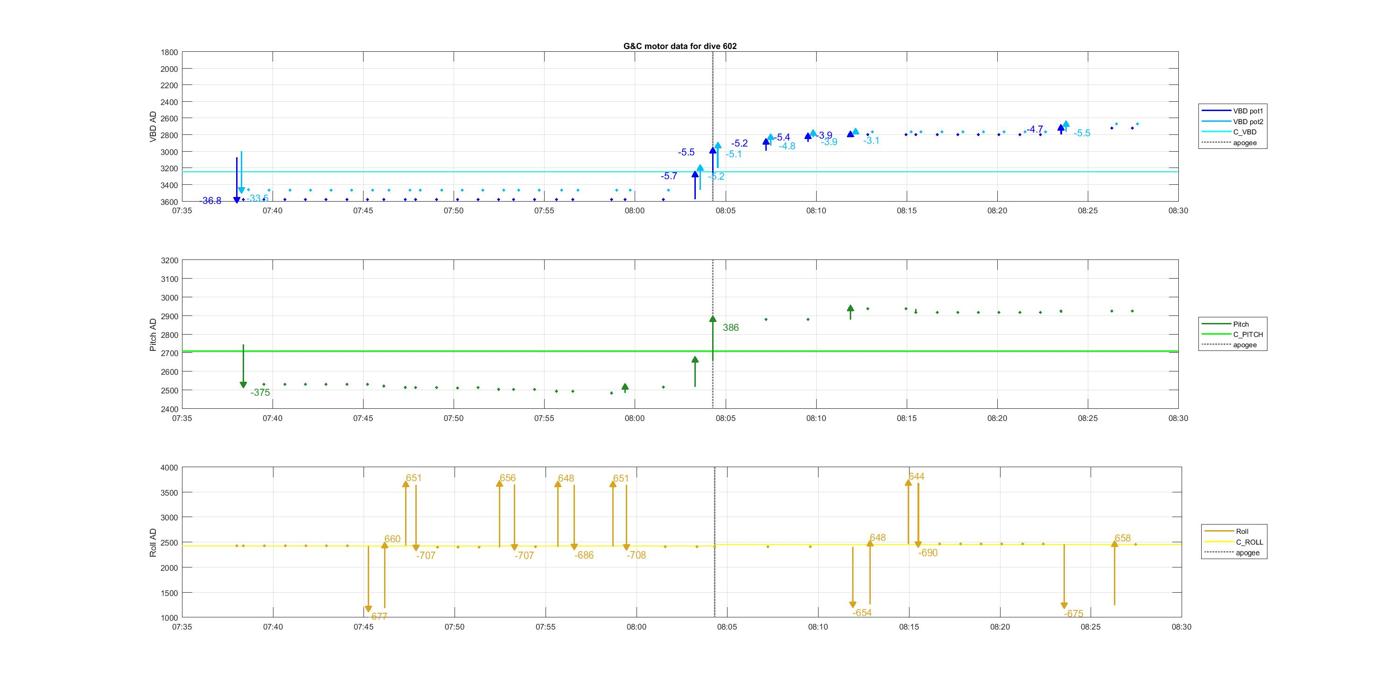Click the "-690" roll data label

click(x=928, y=553)
